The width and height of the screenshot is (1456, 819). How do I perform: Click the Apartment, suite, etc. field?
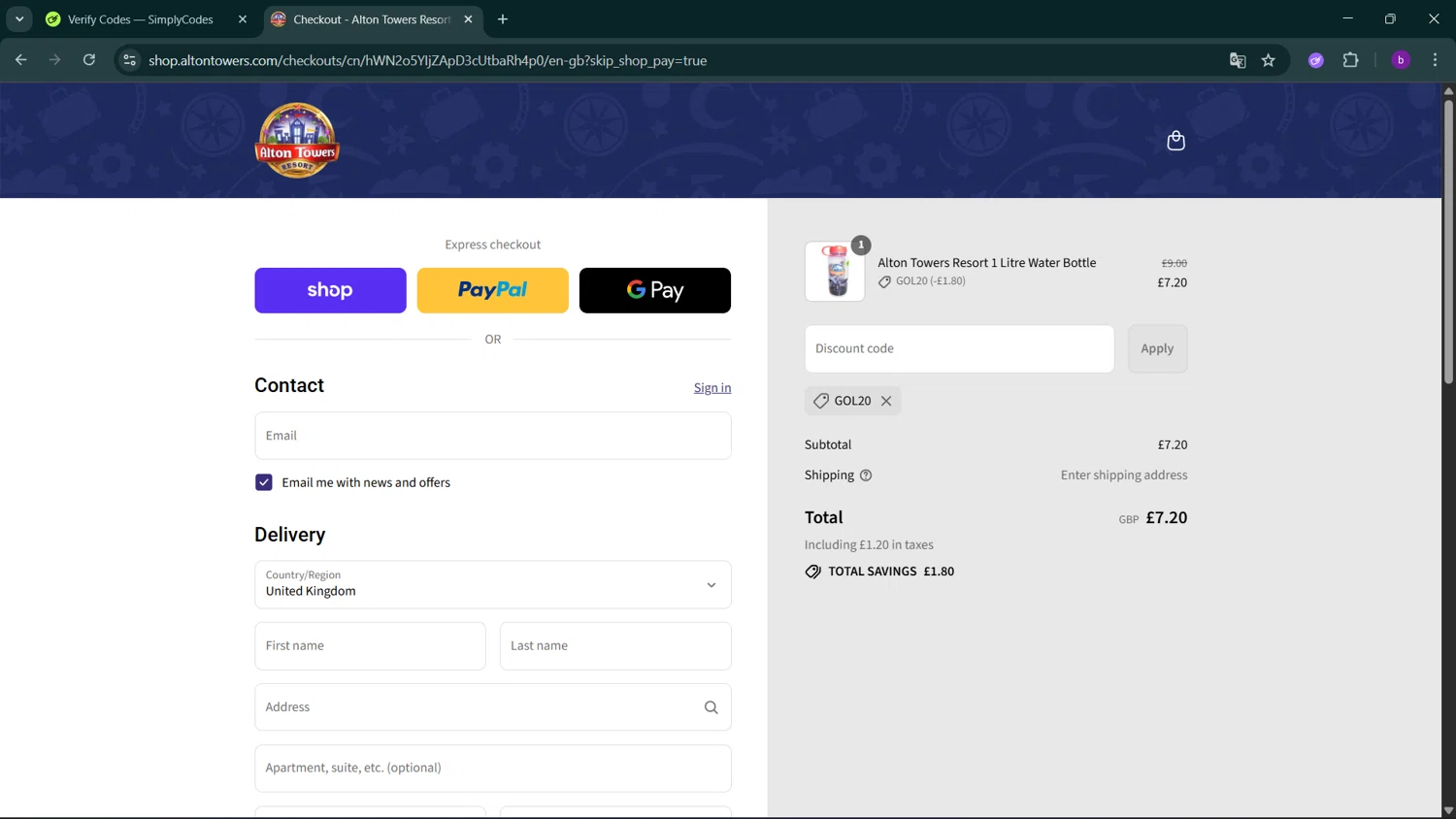click(493, 769)
